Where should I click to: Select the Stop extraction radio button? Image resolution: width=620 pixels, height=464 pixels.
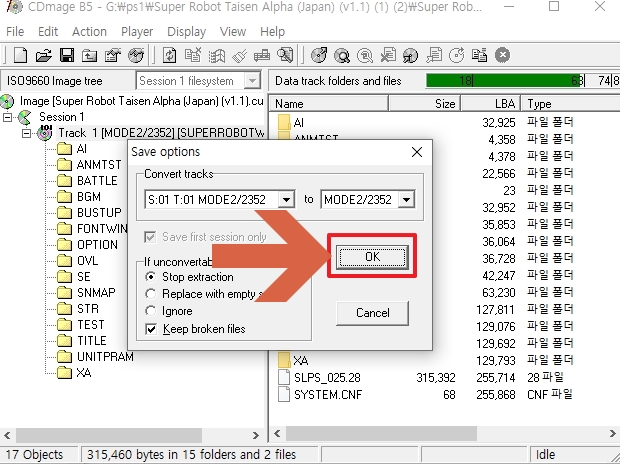tap(150, 277)
